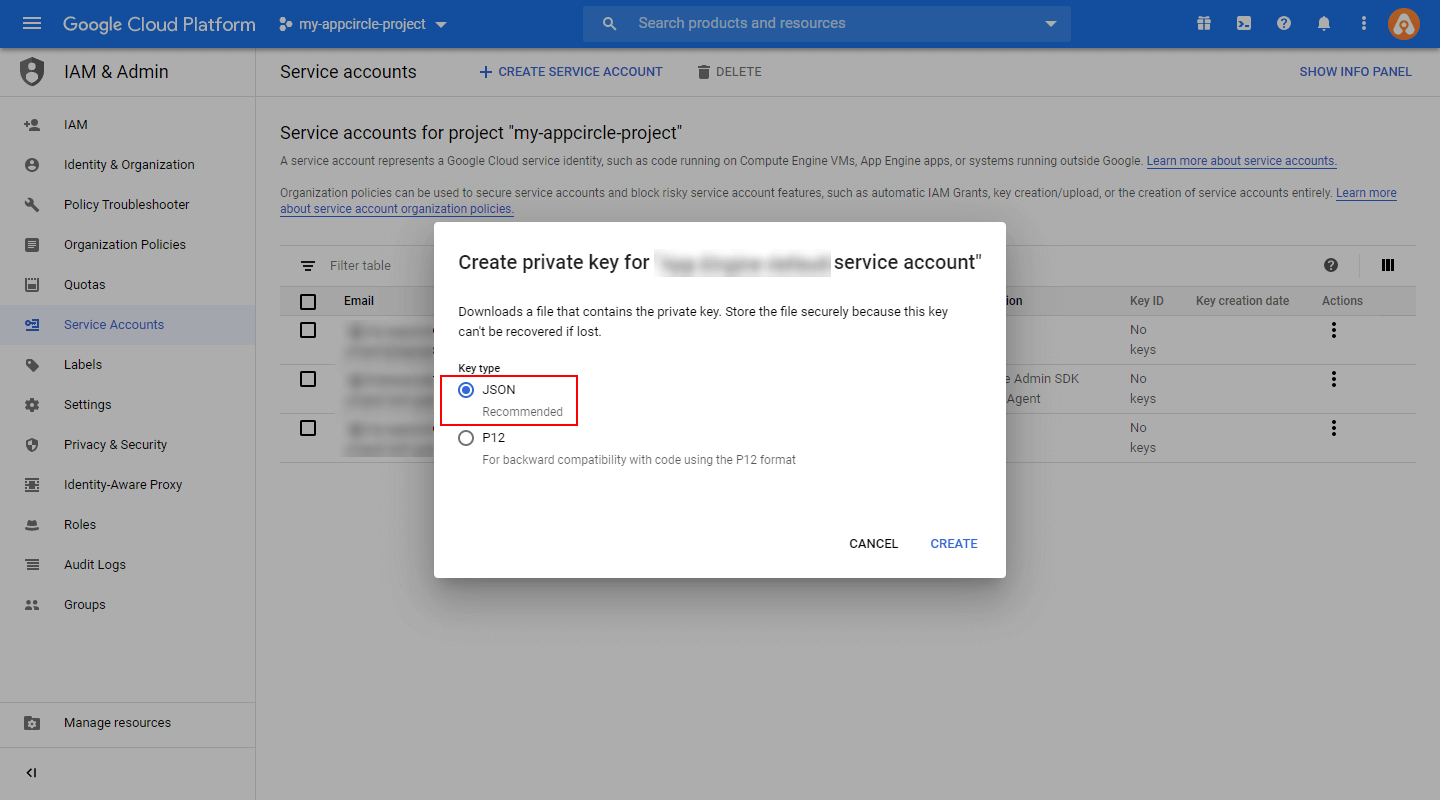Select the P12 key type radio button
The image size is (1440, 800).
click(466, 438)
